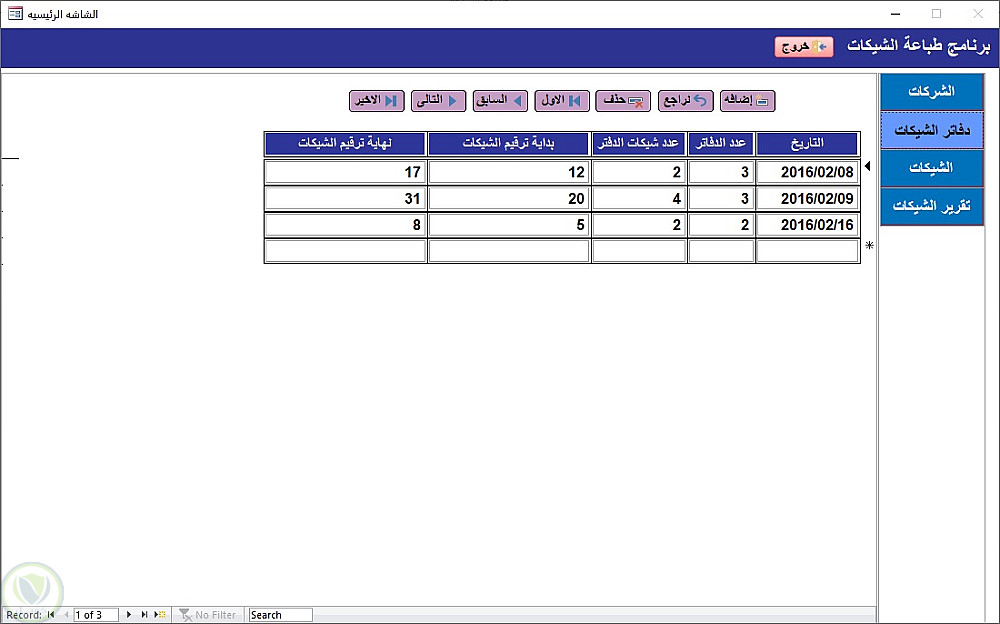The width and height of the screenshot is (1000, 624).
Task: Click New blank record icon in navigation bar
Action: click(x=160, y=615)
